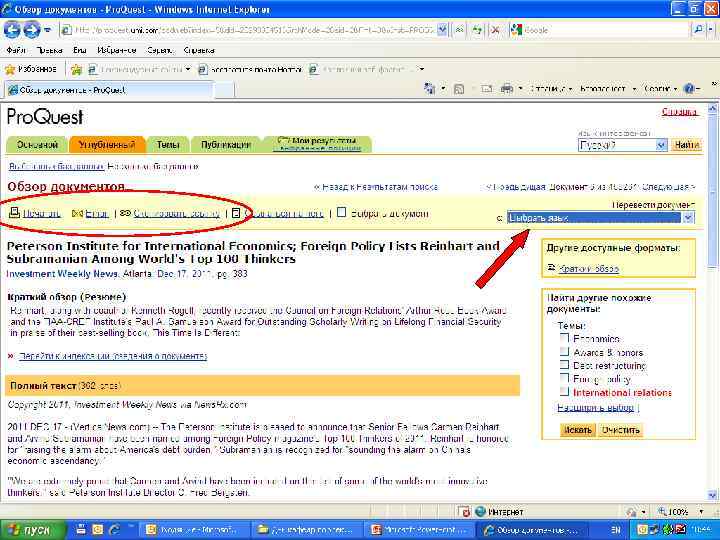Click the link to indexing details below abstract

click(x=113, y=356)
